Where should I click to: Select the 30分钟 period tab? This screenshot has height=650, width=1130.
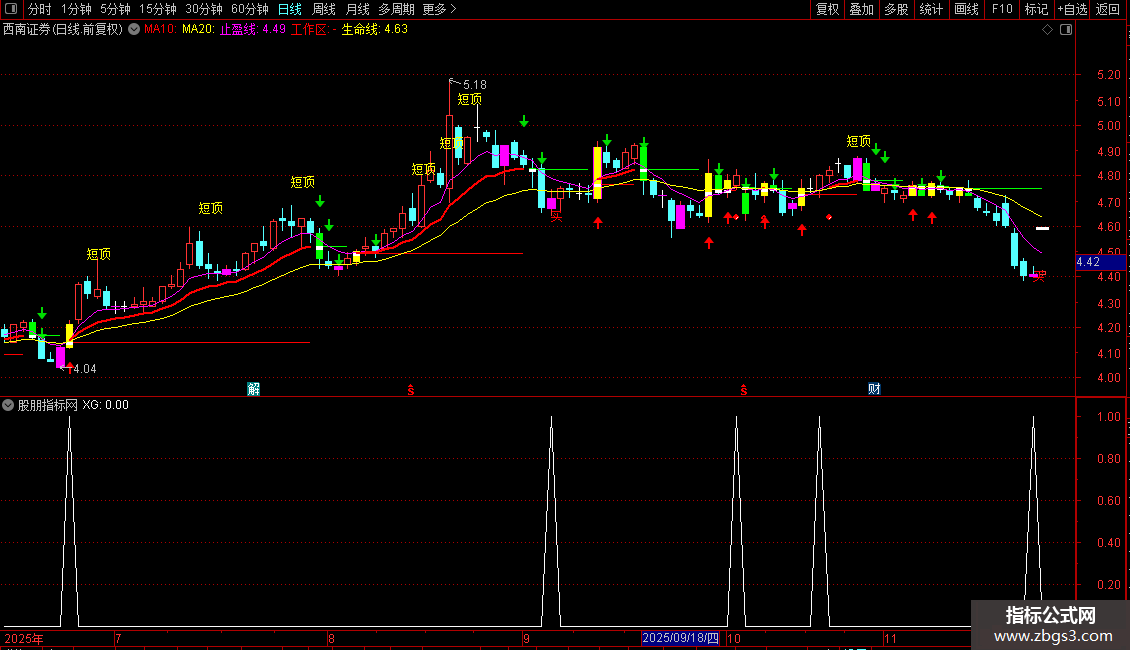tap(204, 9)
